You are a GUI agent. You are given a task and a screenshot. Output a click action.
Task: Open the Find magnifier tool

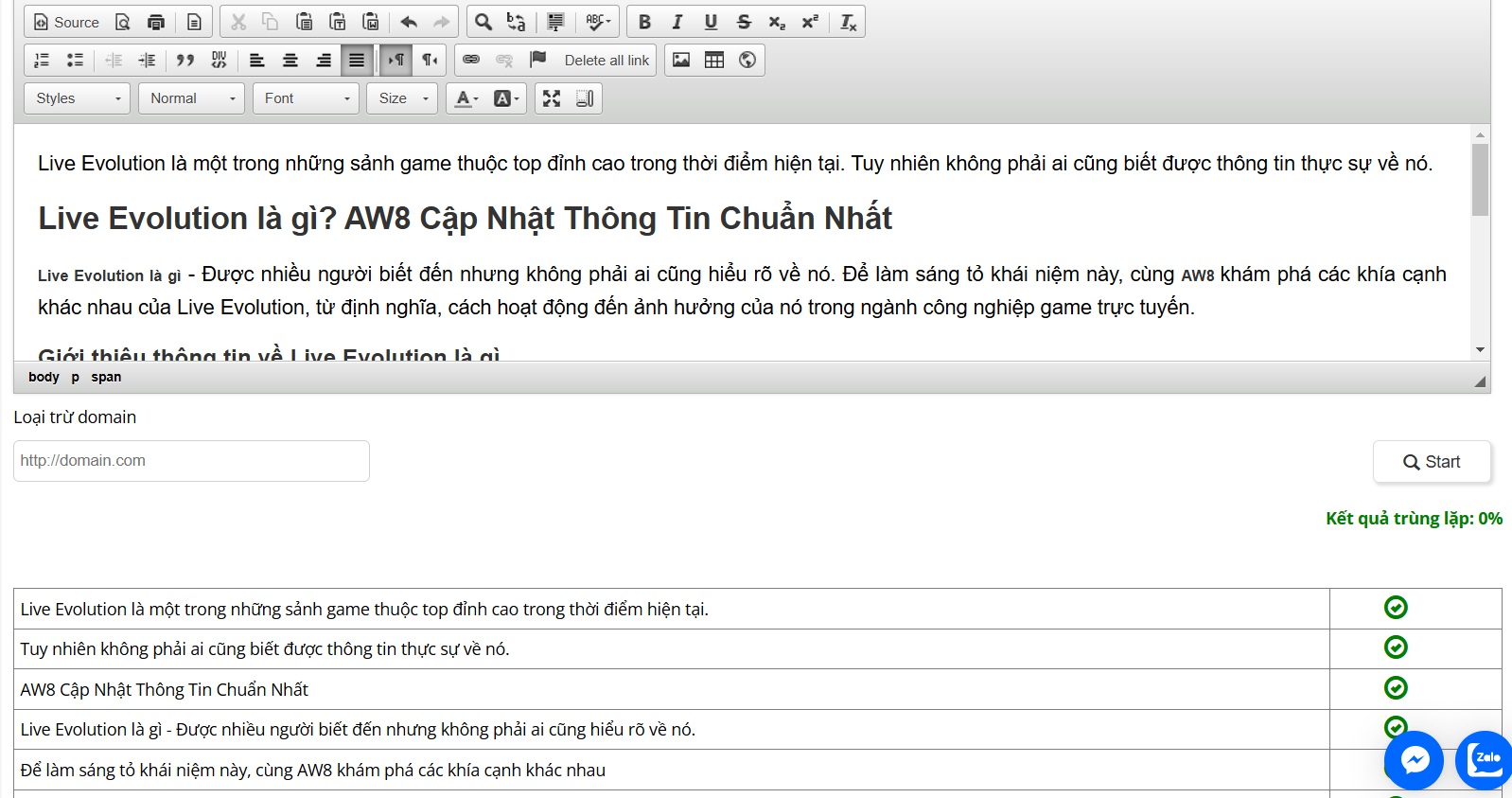click(483, 22)
